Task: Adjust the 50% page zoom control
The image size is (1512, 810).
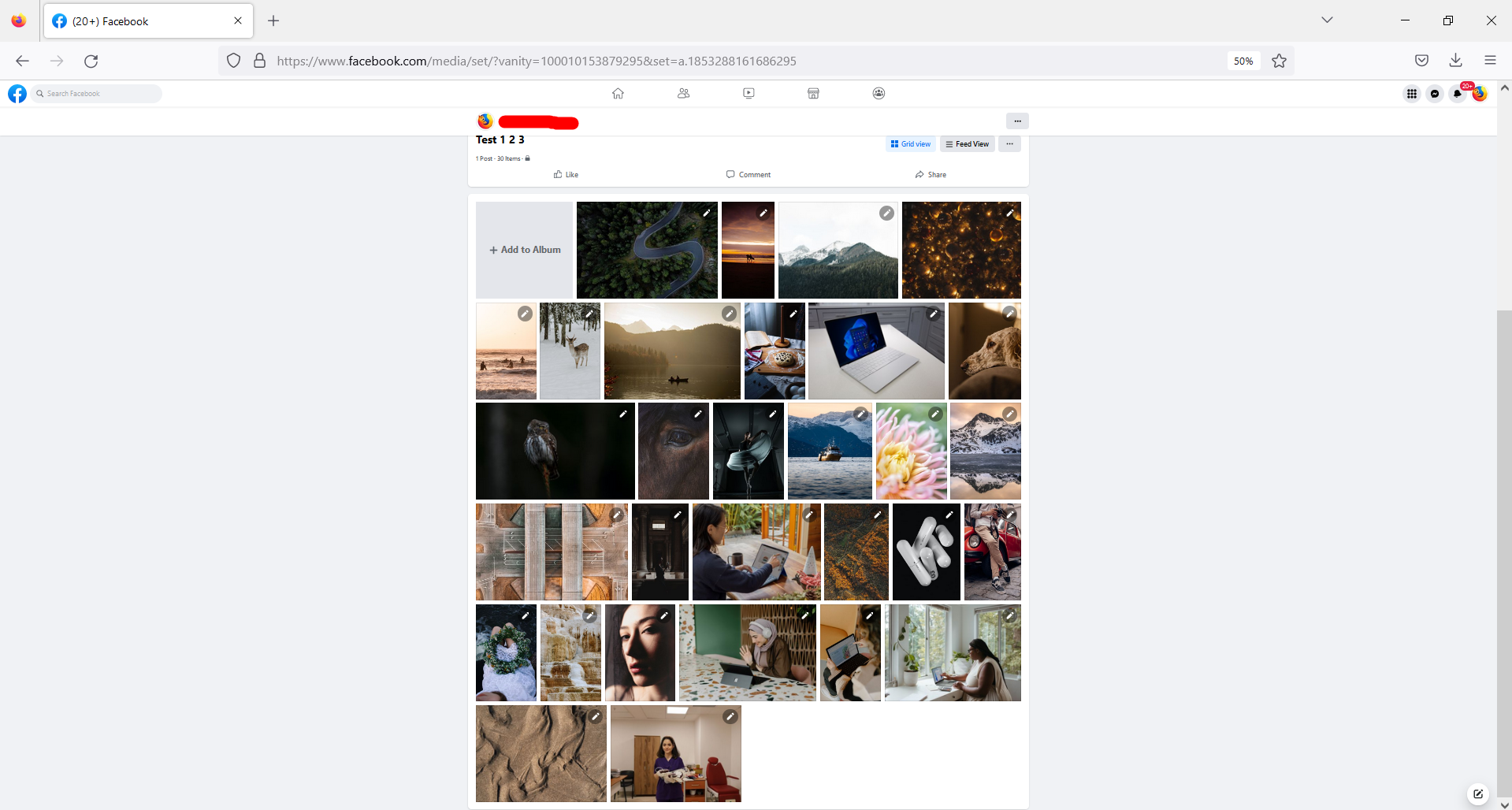Action: pos(1243,61)
